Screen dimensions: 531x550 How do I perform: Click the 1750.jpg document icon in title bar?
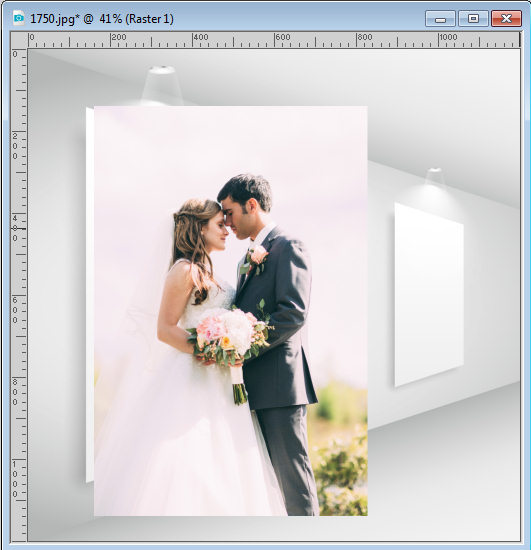coord(19,18)
